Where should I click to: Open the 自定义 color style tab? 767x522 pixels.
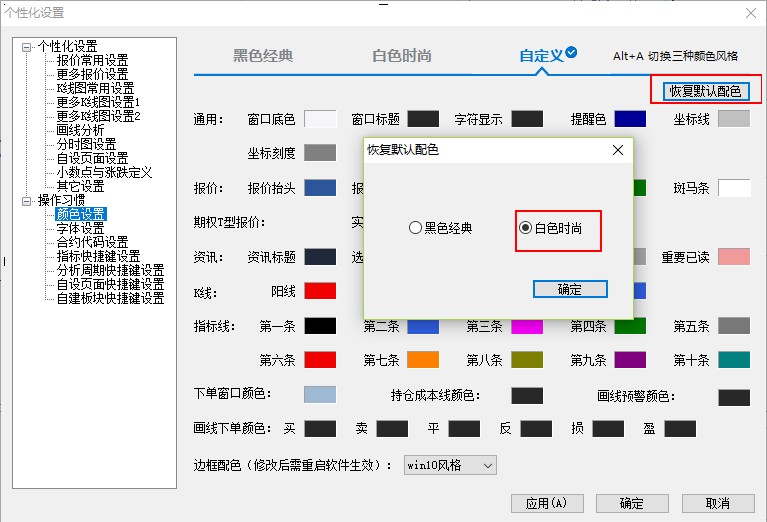point(541,56)
